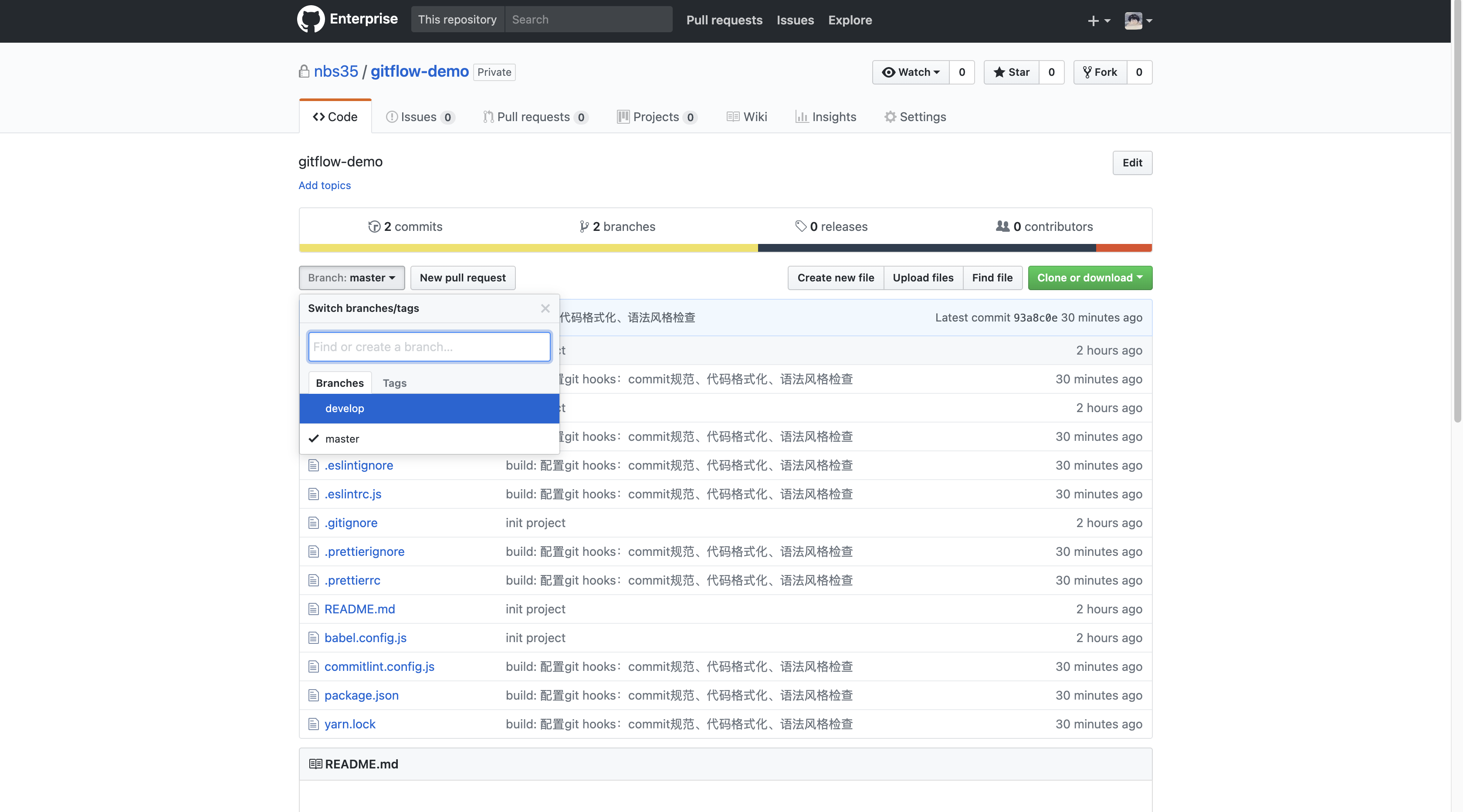Switch to the Branches tab in popup
Screen dimensions: 1463x812
point(340,383)
